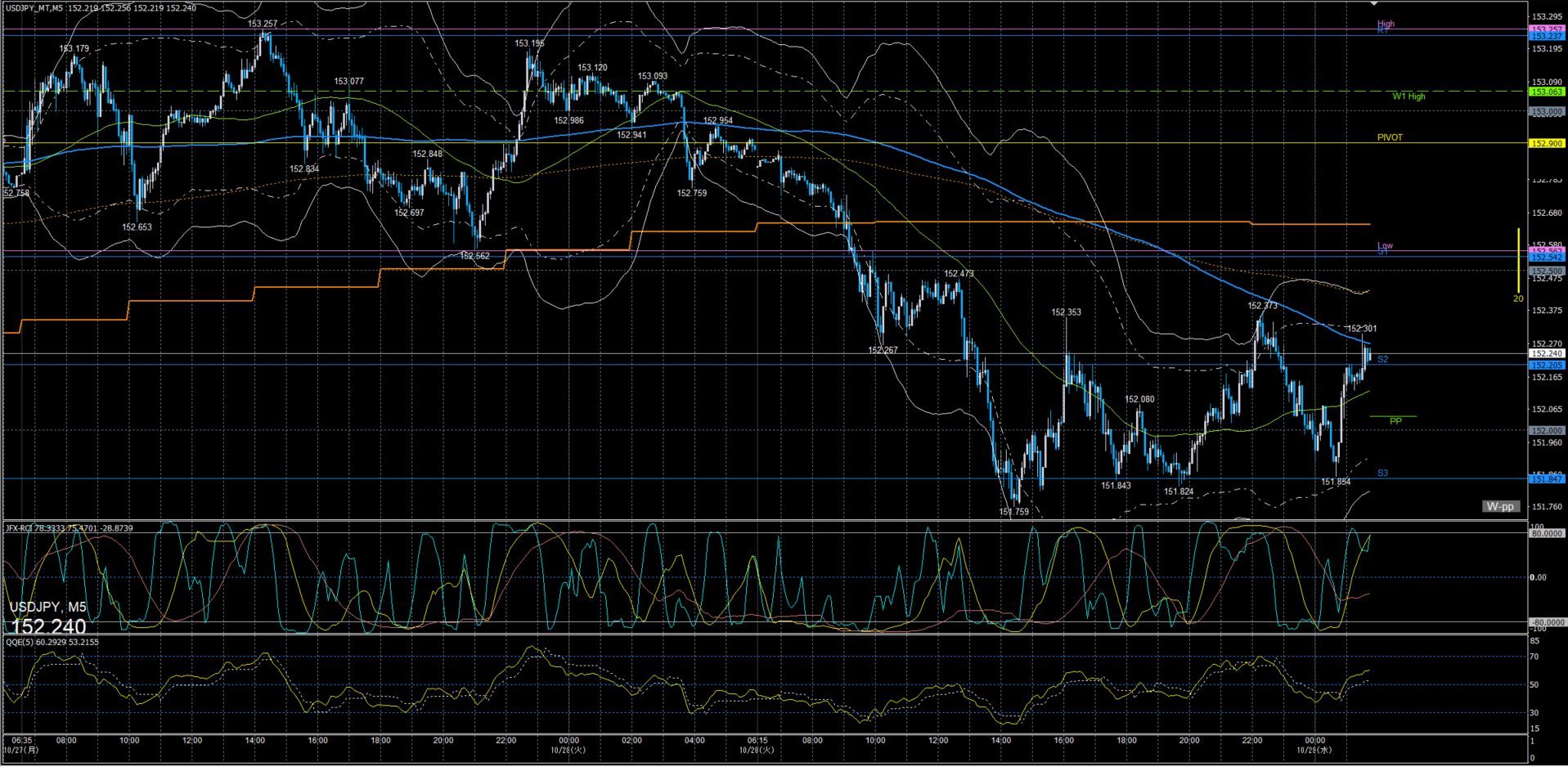Click the 151.759 low price annotation
Screen dimensions: 1568x767
1013,512
